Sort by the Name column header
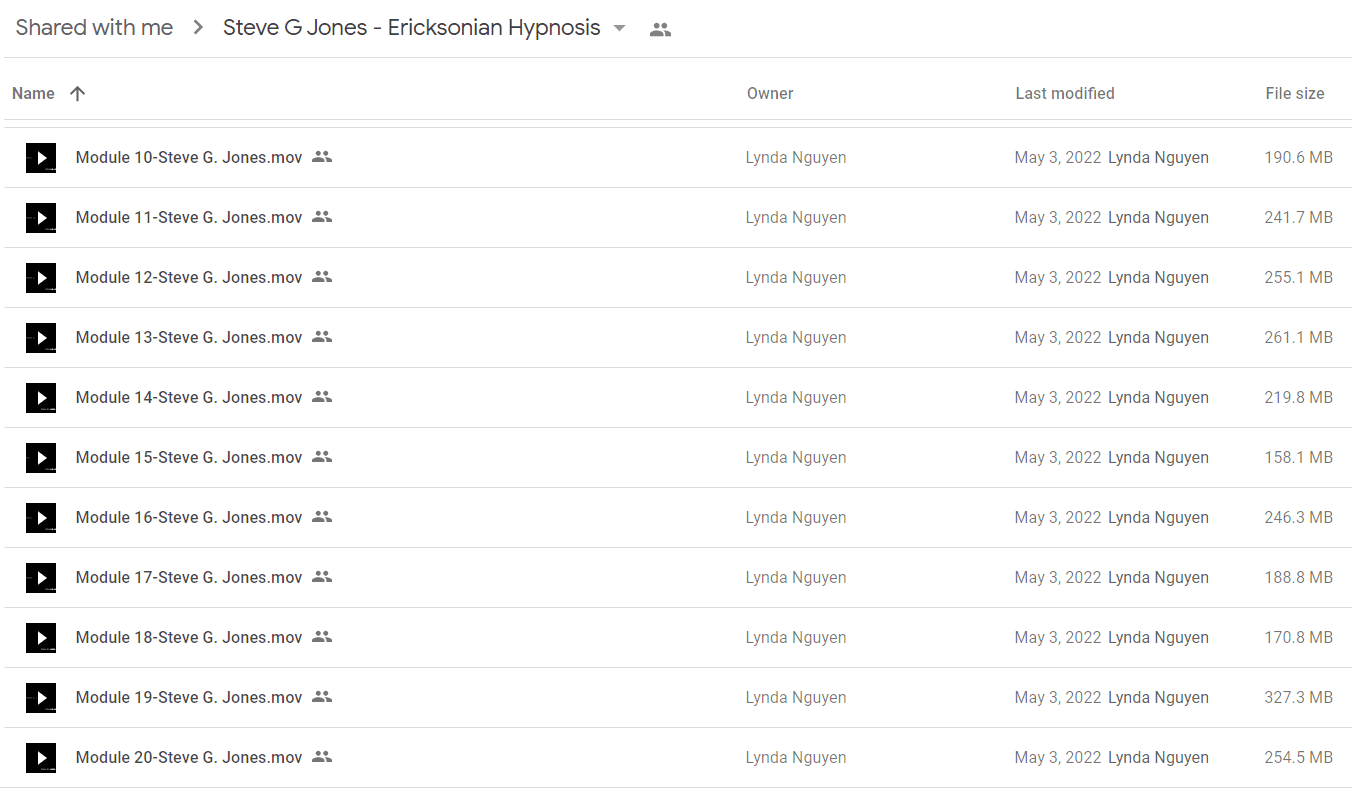This screenshot has height=788, width=1352. (x=33, y=93)
